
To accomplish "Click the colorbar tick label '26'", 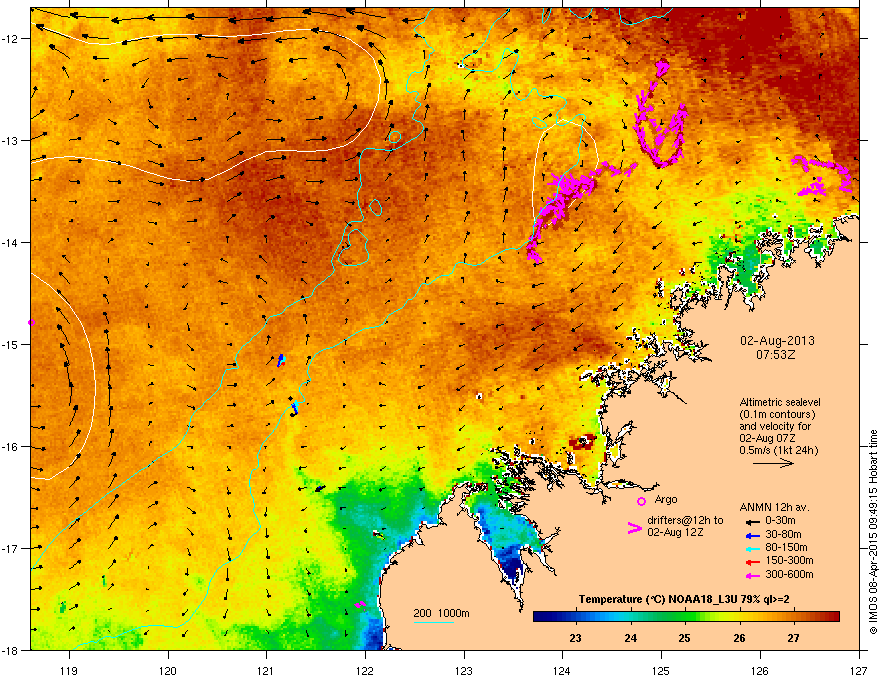I will pyautogui.click(x=739, y=638).
